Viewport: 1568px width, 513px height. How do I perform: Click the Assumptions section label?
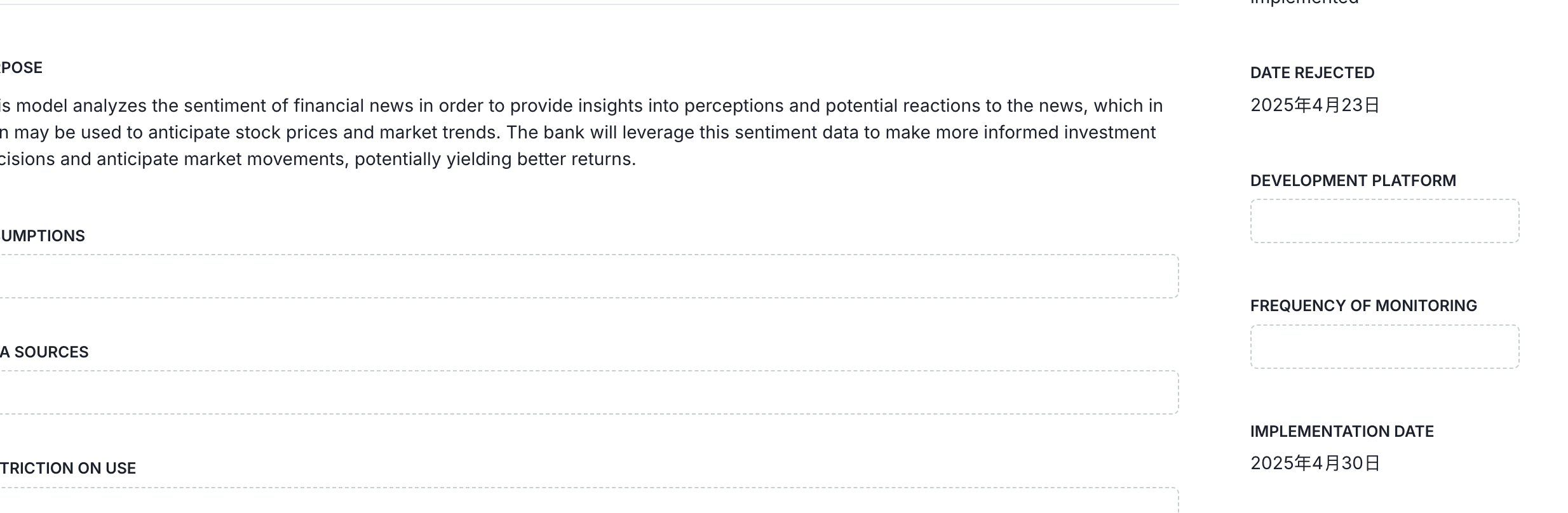click(x=43, y=236)
